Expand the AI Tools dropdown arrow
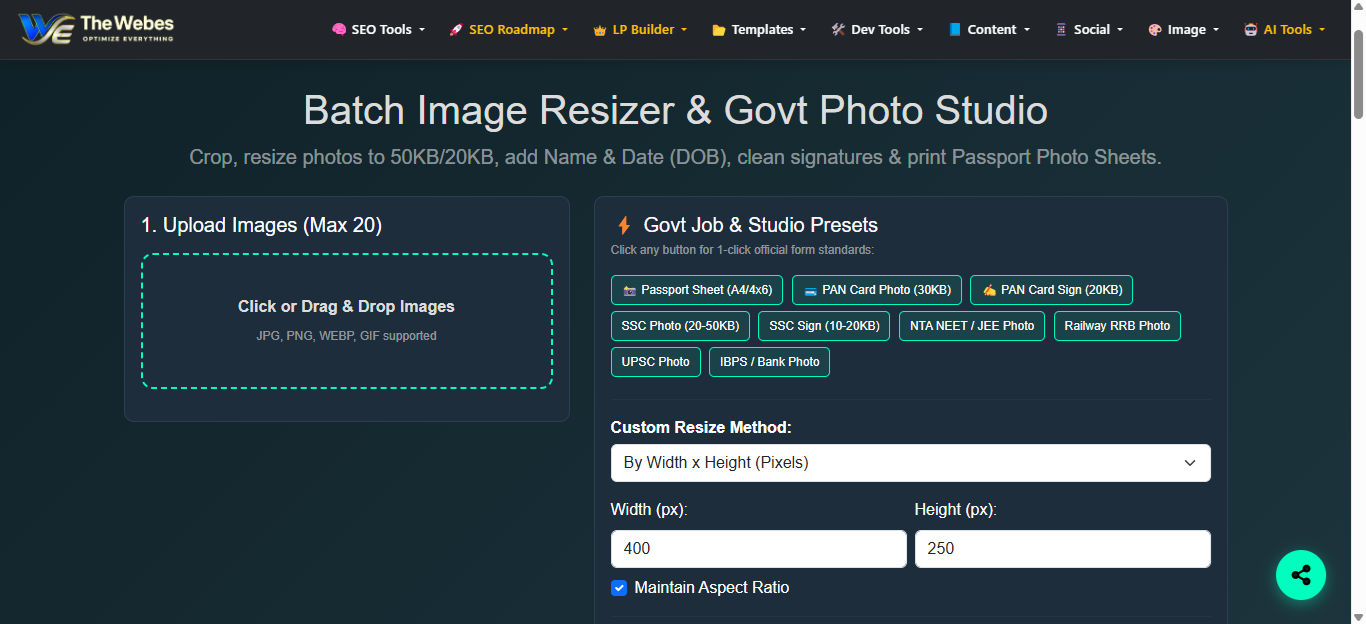 click(x=1322, y=30)
